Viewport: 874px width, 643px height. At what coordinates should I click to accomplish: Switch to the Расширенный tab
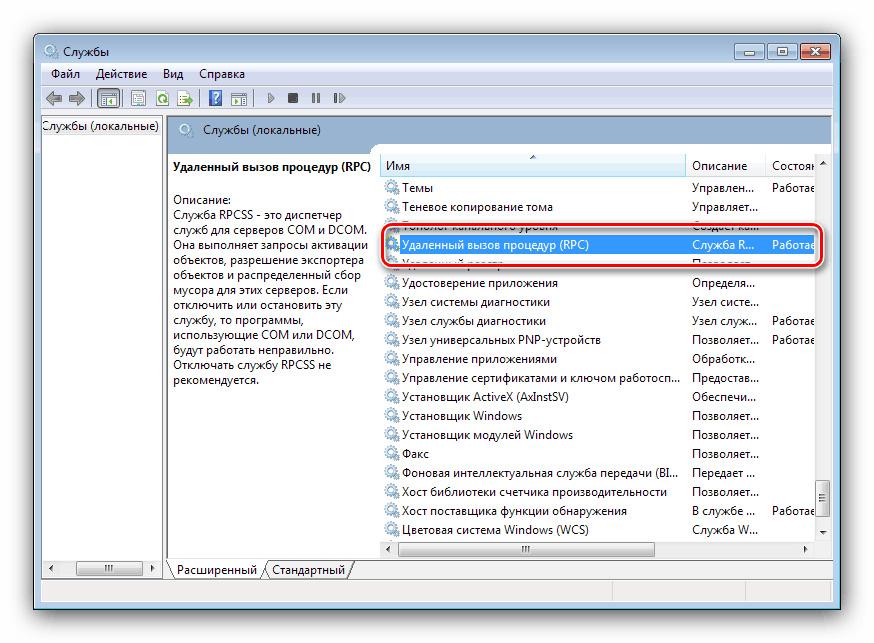tap(216, 570)
